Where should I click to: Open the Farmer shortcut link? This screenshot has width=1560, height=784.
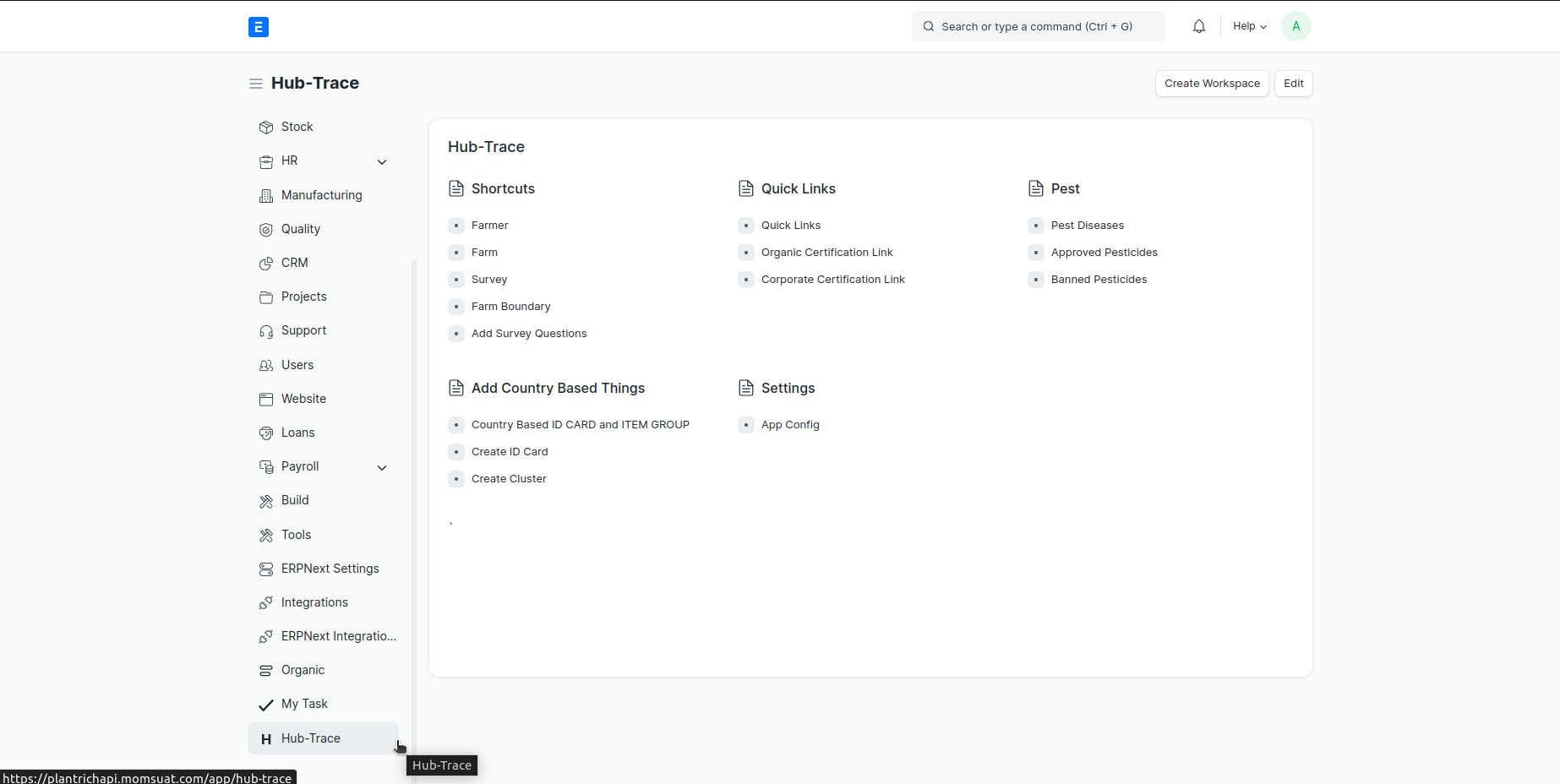point(489,225)
